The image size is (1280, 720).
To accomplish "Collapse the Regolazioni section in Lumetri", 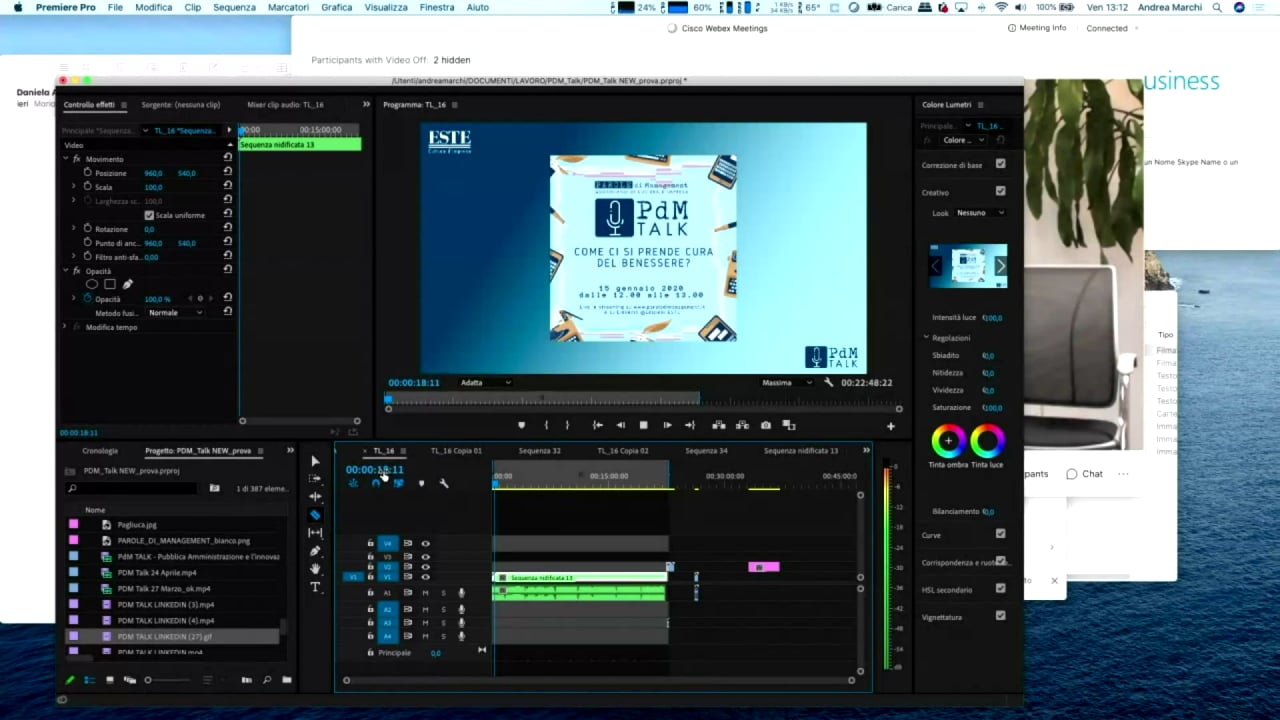I will pyautogui.click(x=926, y=338).
